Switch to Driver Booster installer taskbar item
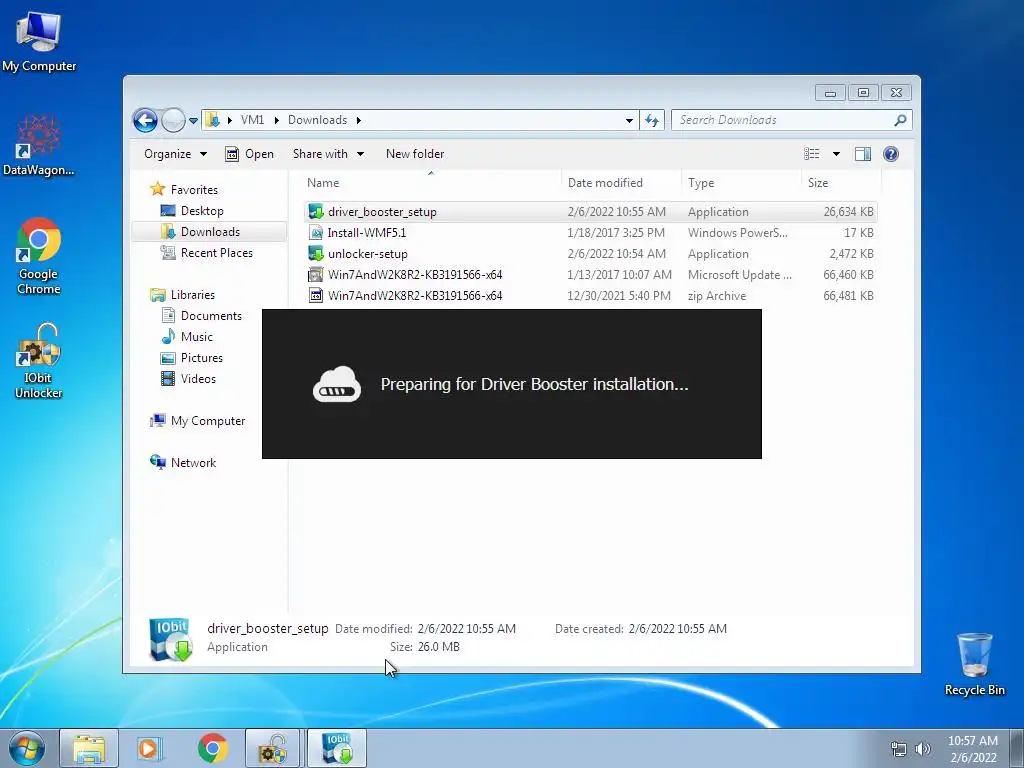 pyautogui.click(x=337, y=748)
